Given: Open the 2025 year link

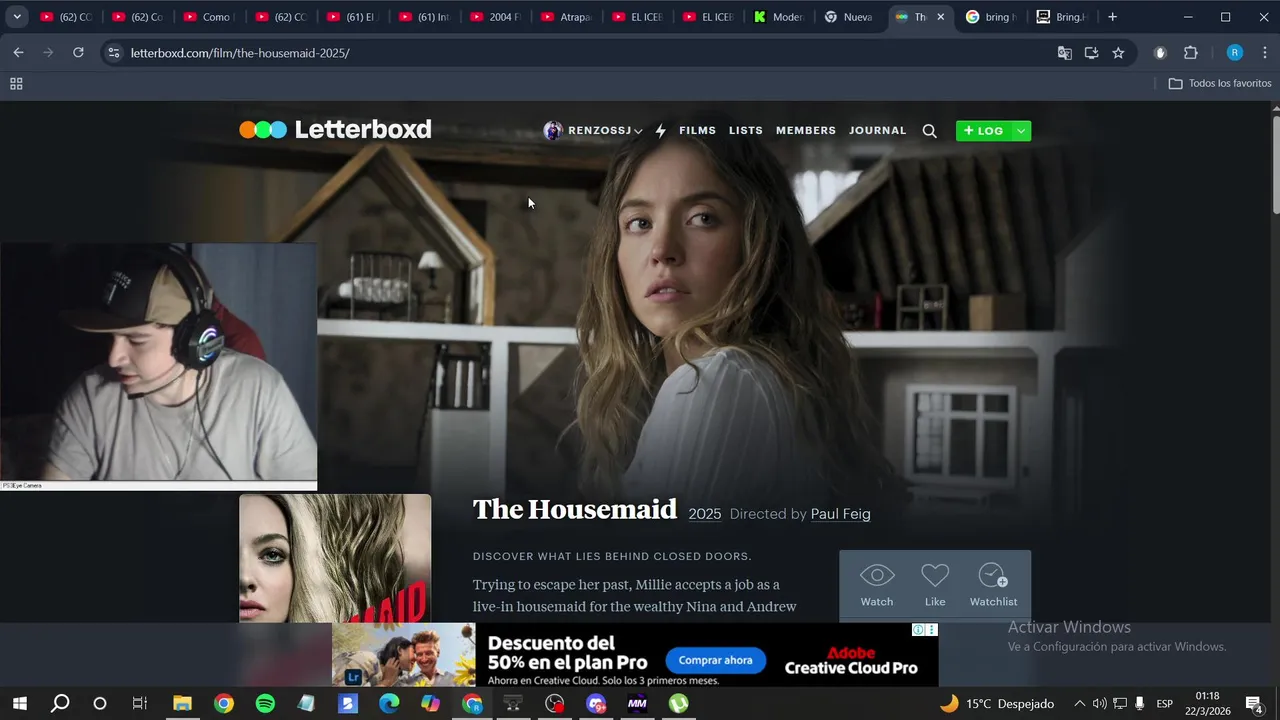Looking at the screenshot, I should tap(704, 514).
